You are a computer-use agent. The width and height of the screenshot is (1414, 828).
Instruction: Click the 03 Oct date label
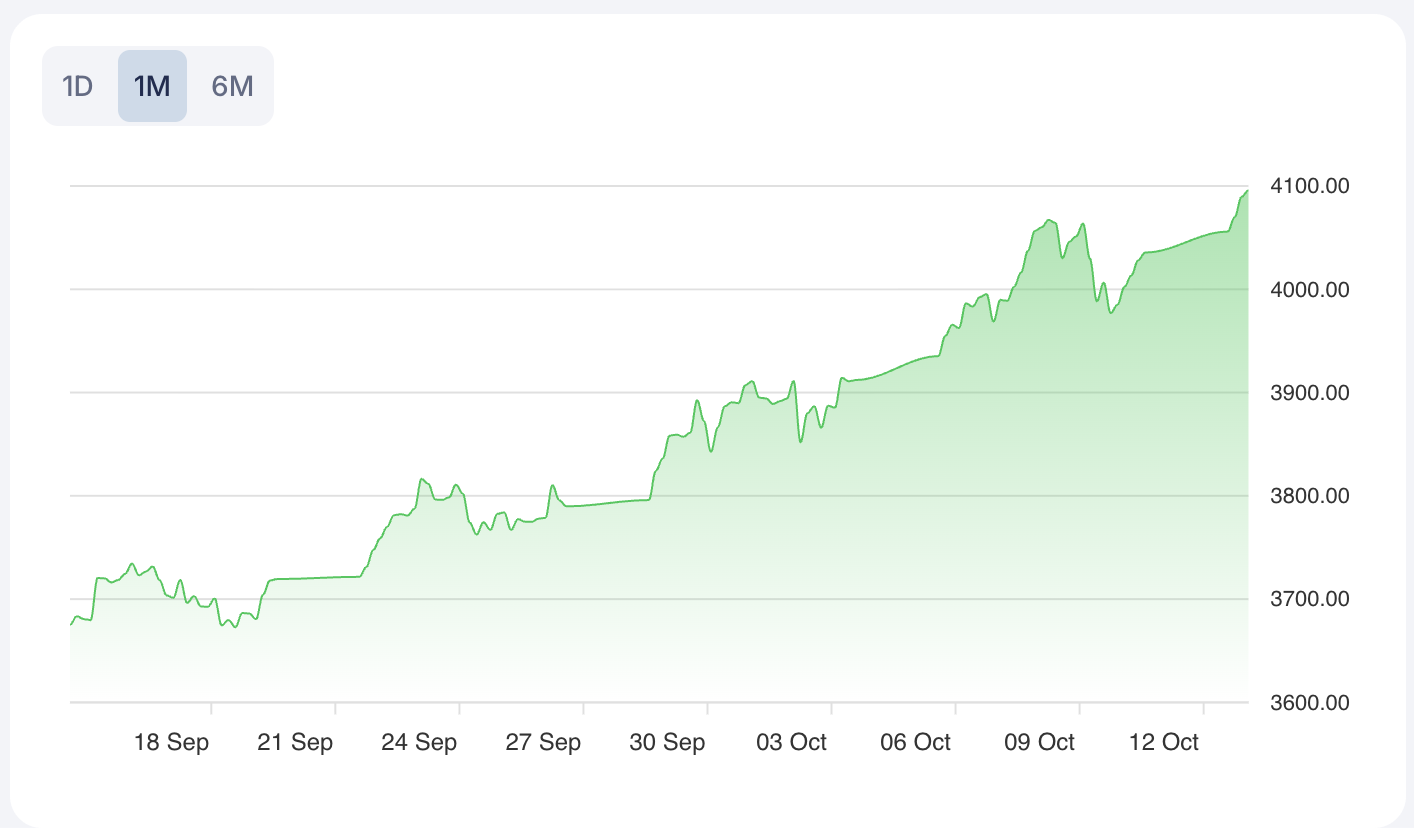tap(791, 742)
